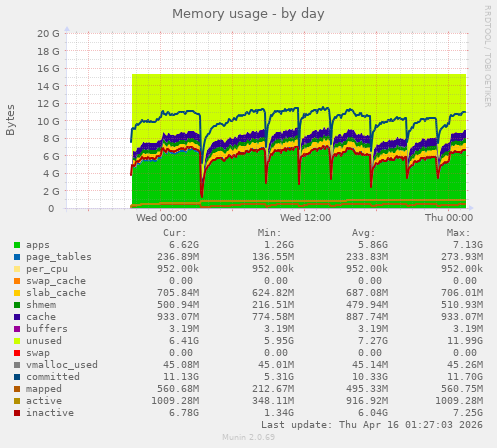Click the active min value 348.11M

273,401
